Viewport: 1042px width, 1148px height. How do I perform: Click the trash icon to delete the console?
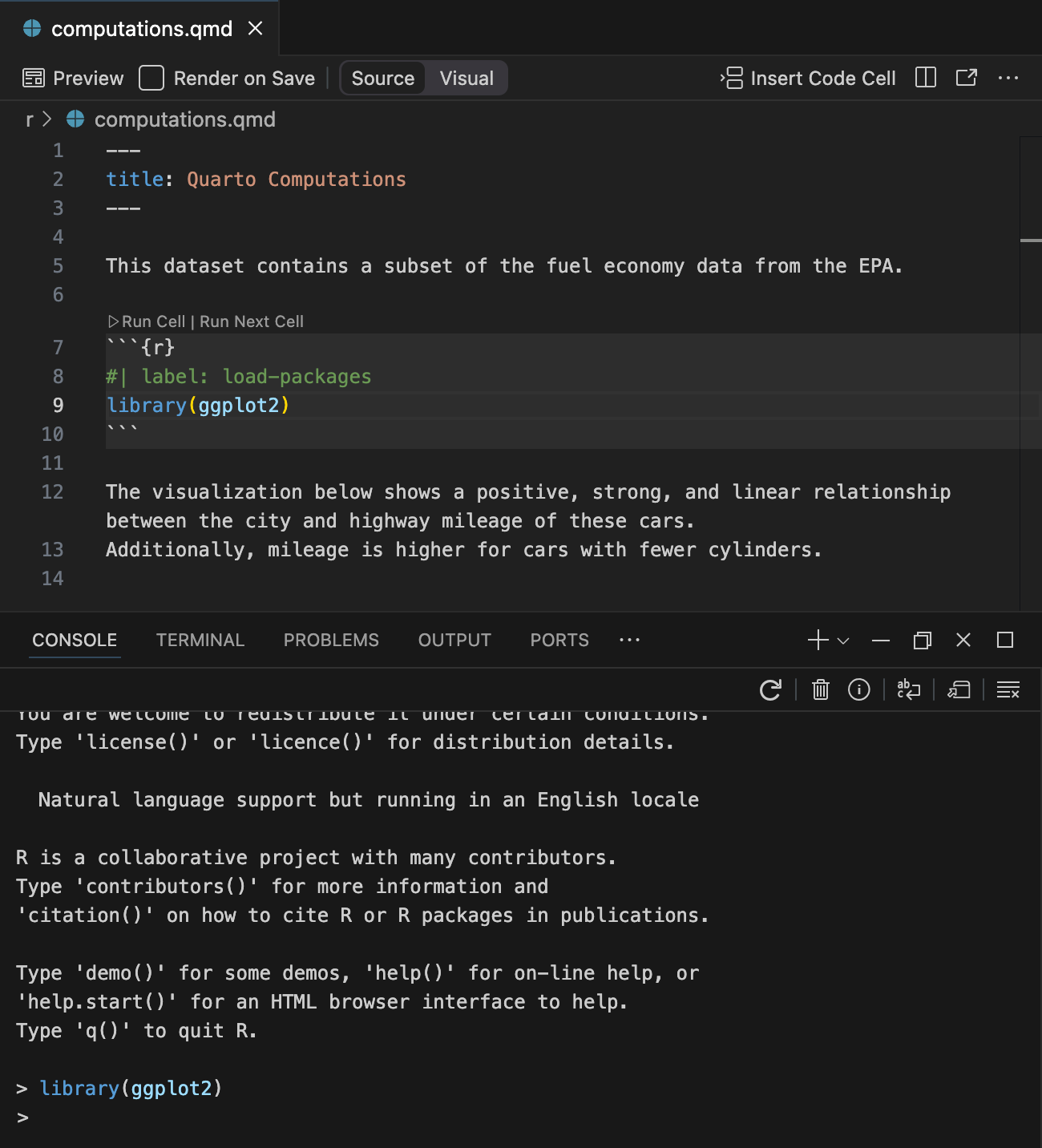[x=820, y=689]
